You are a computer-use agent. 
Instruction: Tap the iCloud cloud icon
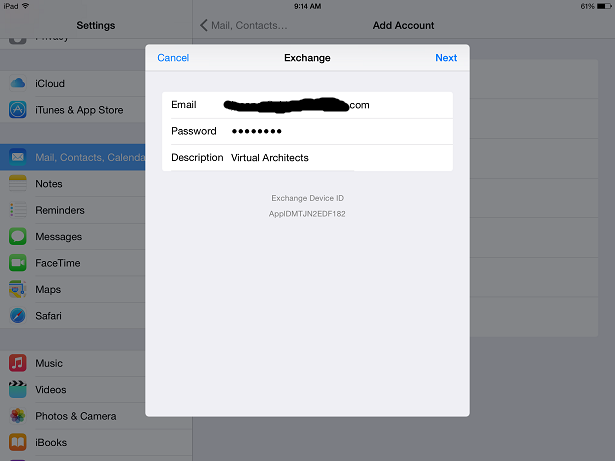[18, 83]
